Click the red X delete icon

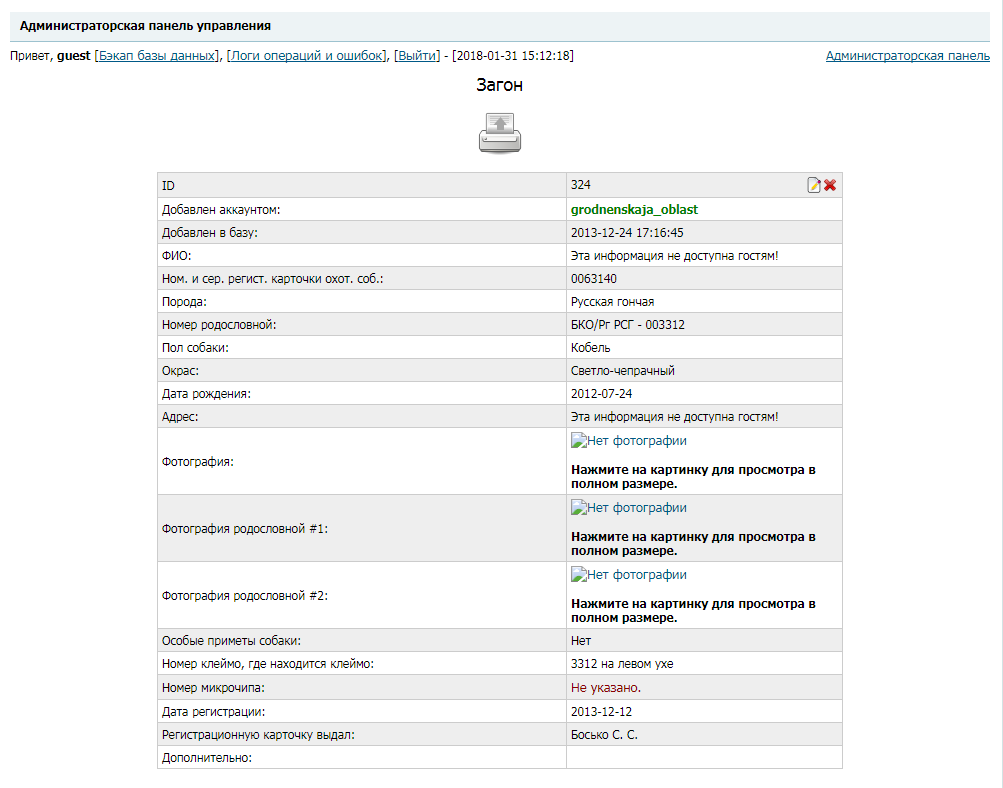(x=830, y=185)
